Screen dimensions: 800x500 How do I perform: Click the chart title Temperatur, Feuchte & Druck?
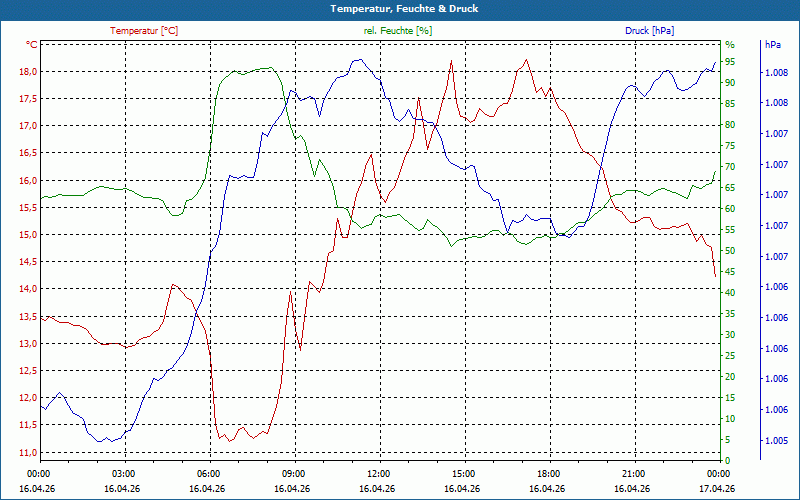(x=404, y=9)
